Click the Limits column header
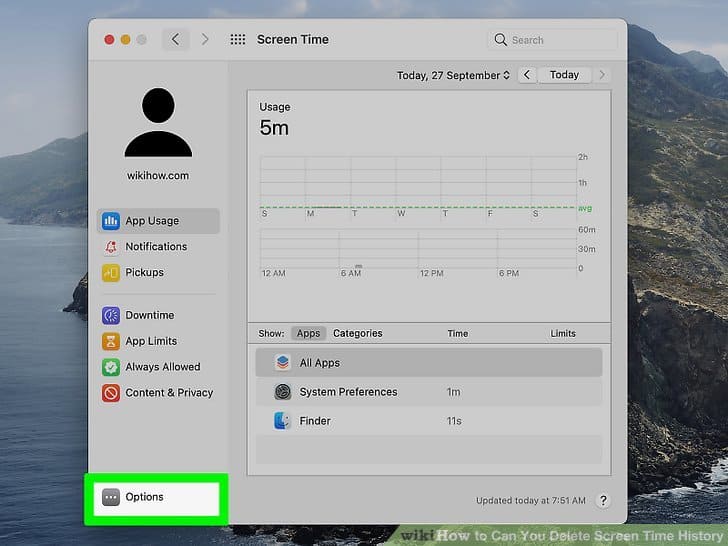Image resolution: width=728 pixels, height=546 pixels. pos(563,333)
